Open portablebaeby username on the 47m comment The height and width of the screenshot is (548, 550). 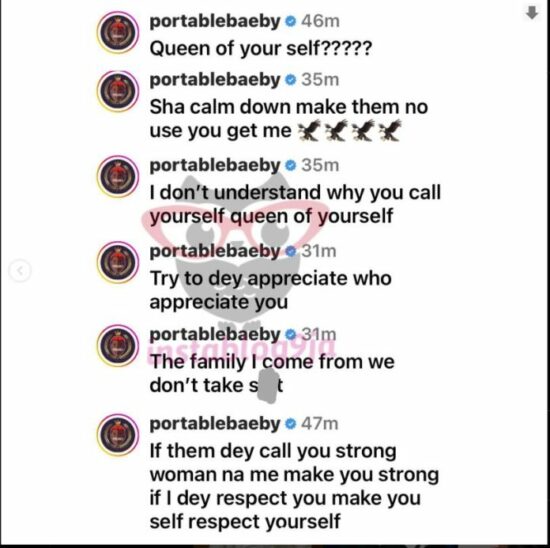(x=215, y=424)
